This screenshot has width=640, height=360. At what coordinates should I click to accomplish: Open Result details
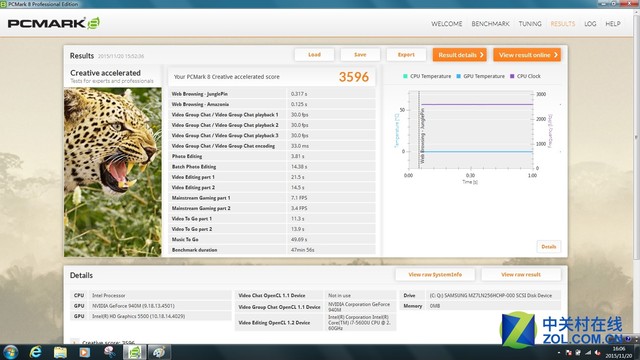click(x=460, y=55)
